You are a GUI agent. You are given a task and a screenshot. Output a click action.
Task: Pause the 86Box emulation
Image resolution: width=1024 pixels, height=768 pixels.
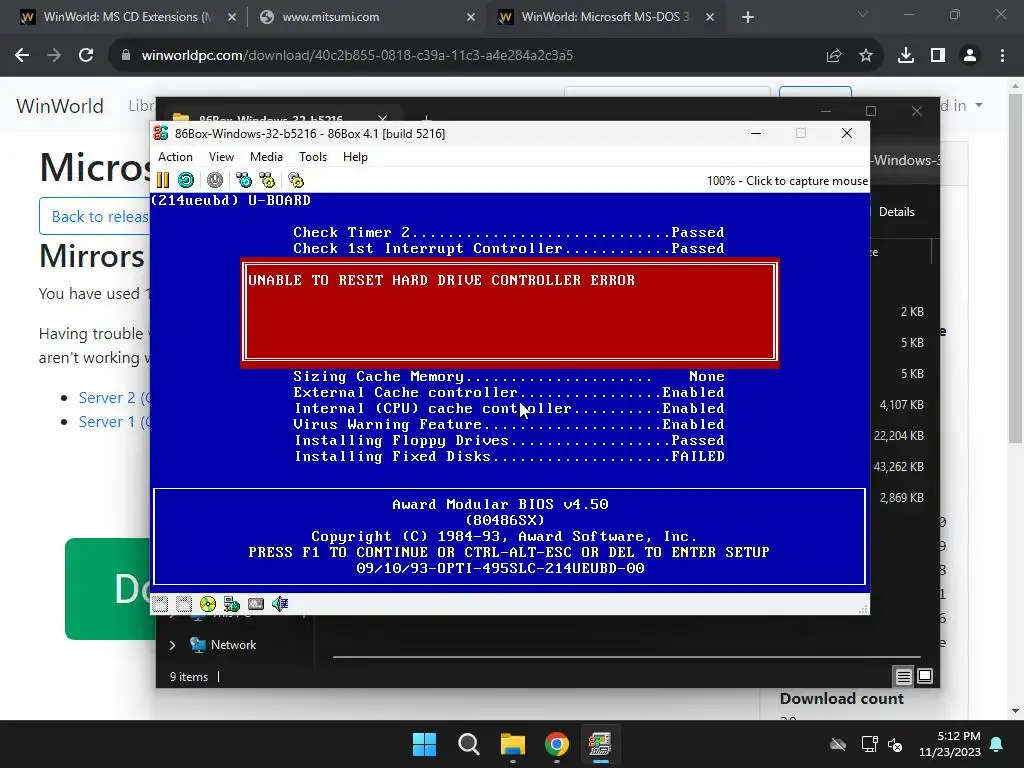(x=163, y=180)
